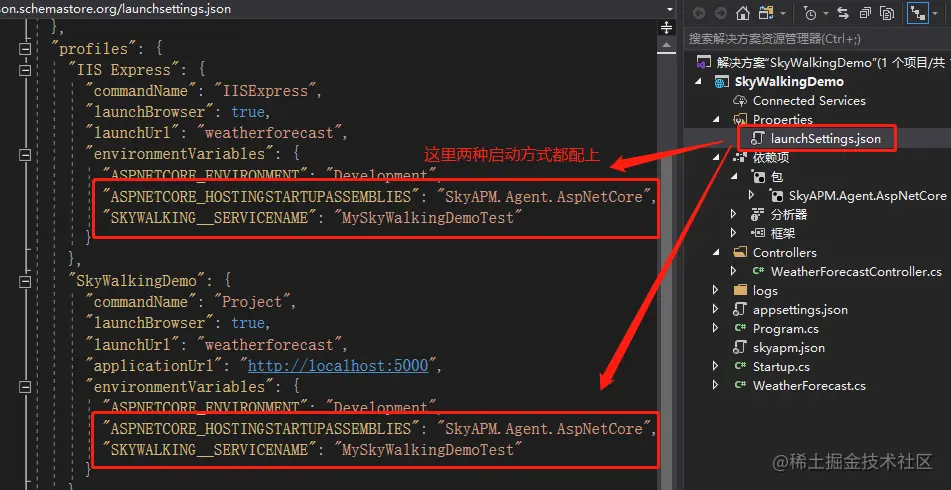Click the Sync with Active Document arrows icon
The image size is (951, 490).
(x=843, y=13)
